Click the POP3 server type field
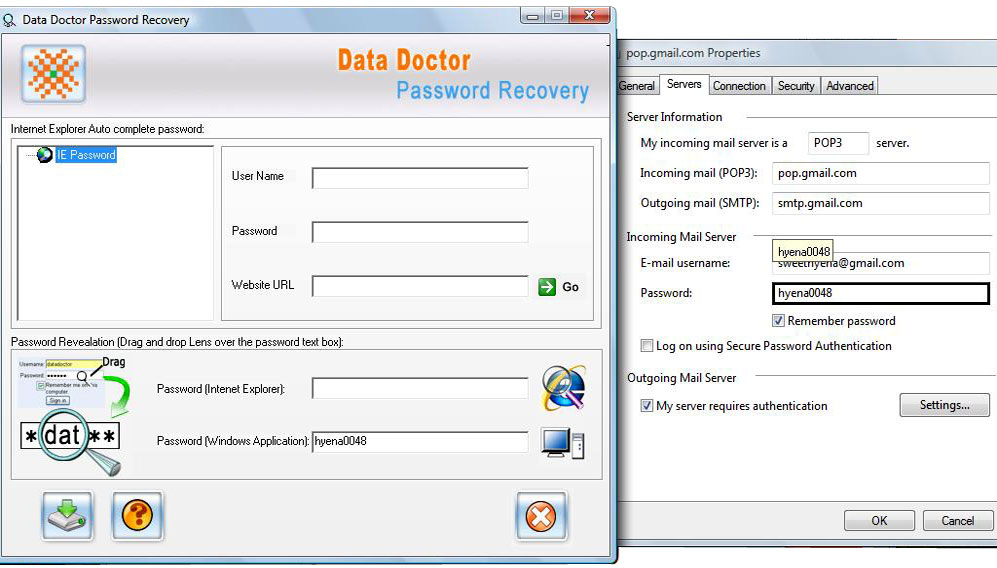The width and height of the screenshot is (997, 568). click(838, 143)
